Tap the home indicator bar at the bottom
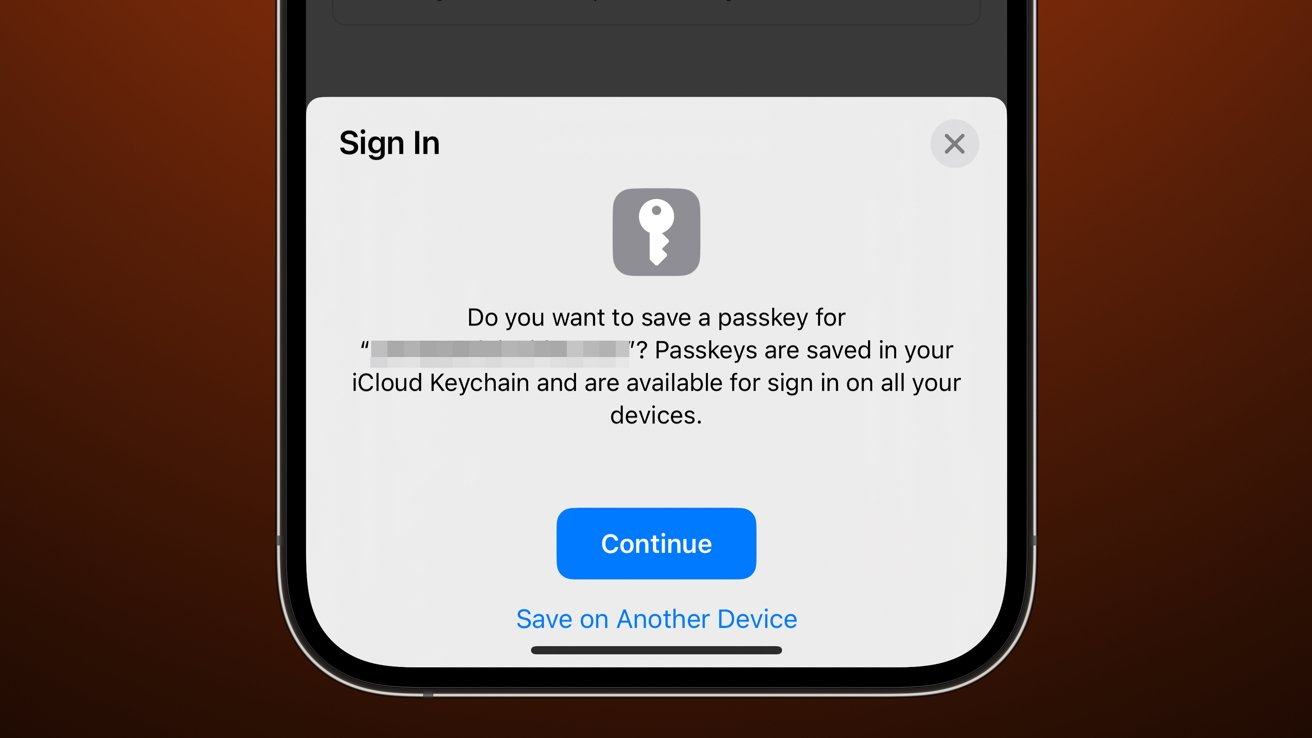 point(656,650)
